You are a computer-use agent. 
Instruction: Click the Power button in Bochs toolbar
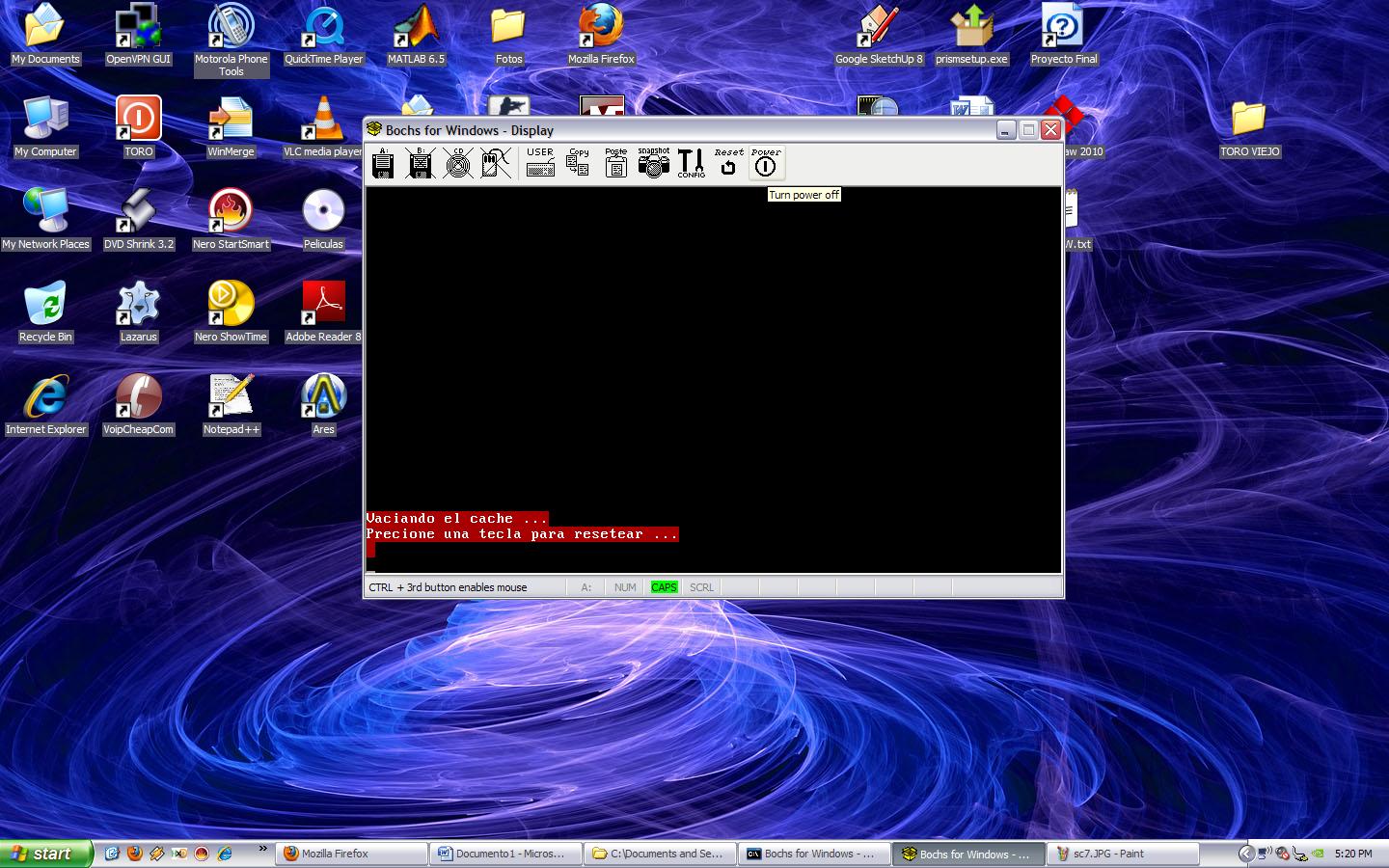tap(766, 163)
